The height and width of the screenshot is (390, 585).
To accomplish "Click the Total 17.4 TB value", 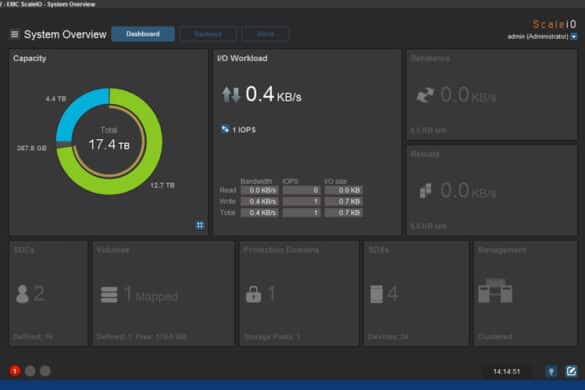I will (109, 144).
